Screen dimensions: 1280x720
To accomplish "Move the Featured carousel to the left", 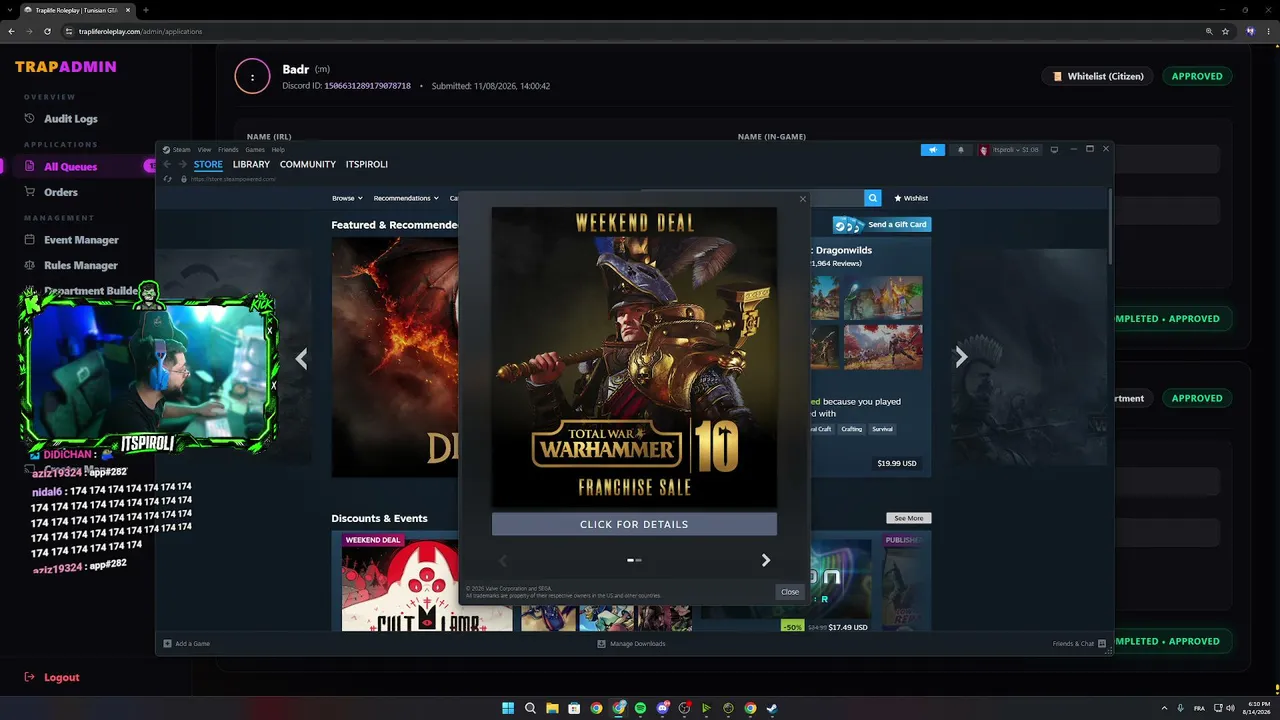I will click(301, 359).
